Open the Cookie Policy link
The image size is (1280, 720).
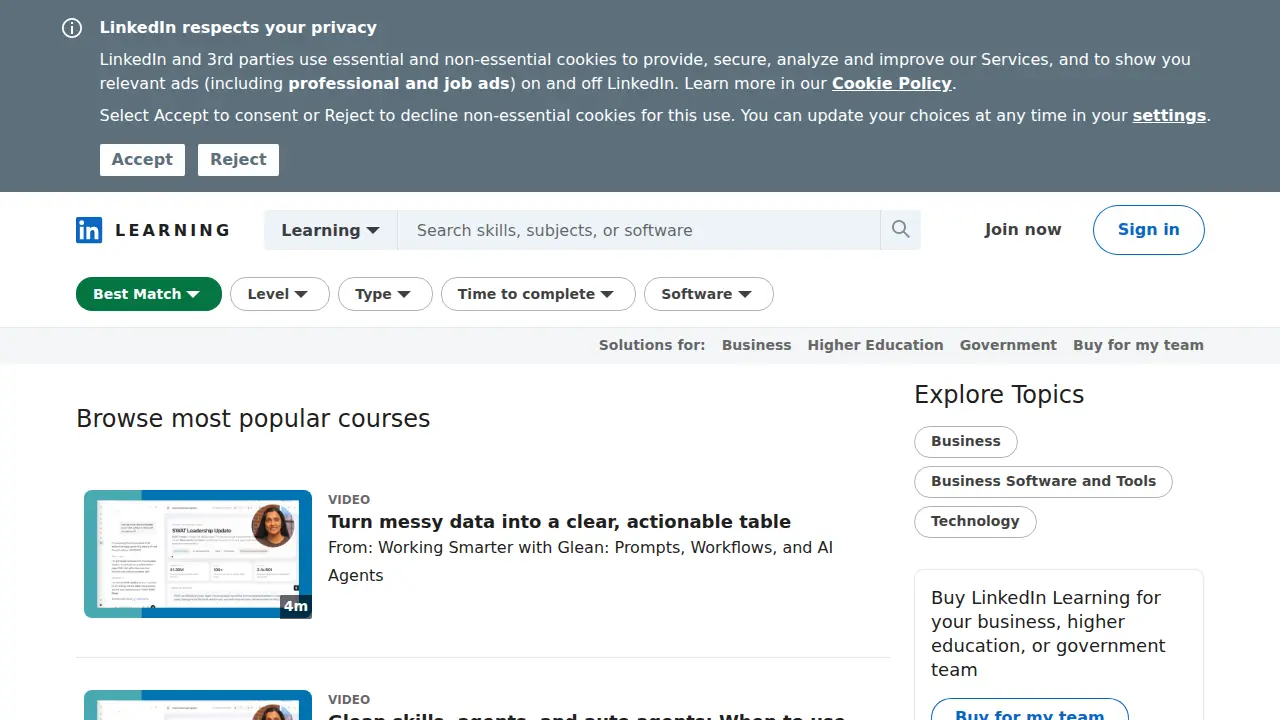892,84
